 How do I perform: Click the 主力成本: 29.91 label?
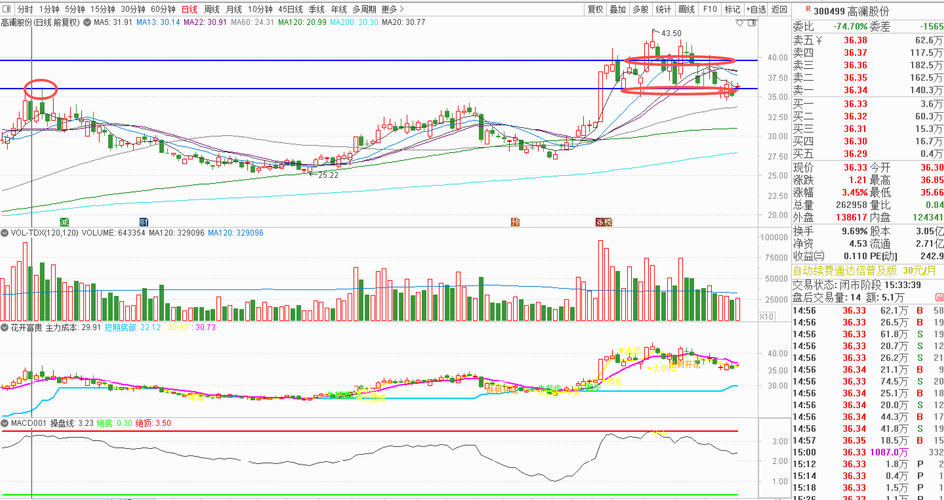point(75,328)
